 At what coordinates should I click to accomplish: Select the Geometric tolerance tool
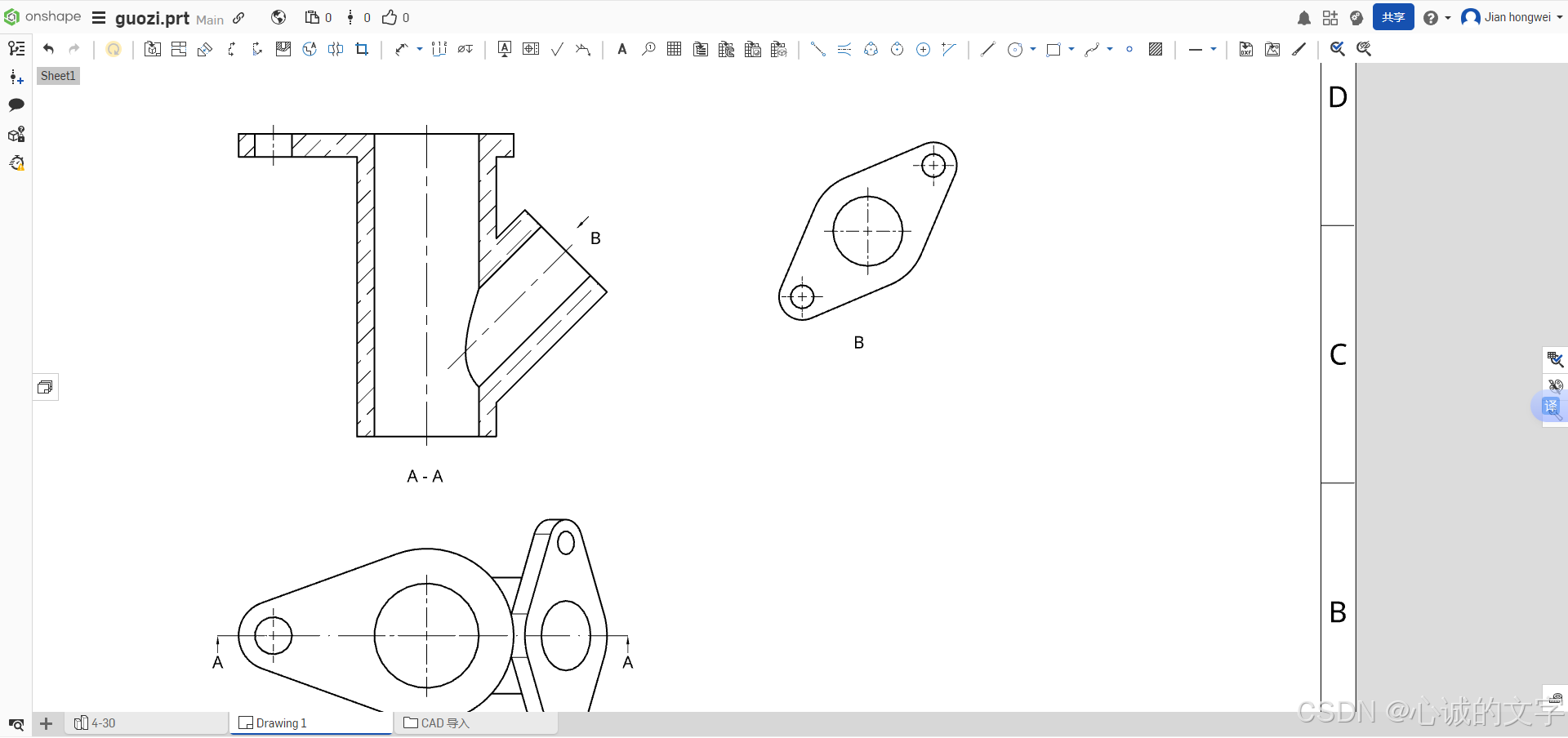click(x=531, y=49)
